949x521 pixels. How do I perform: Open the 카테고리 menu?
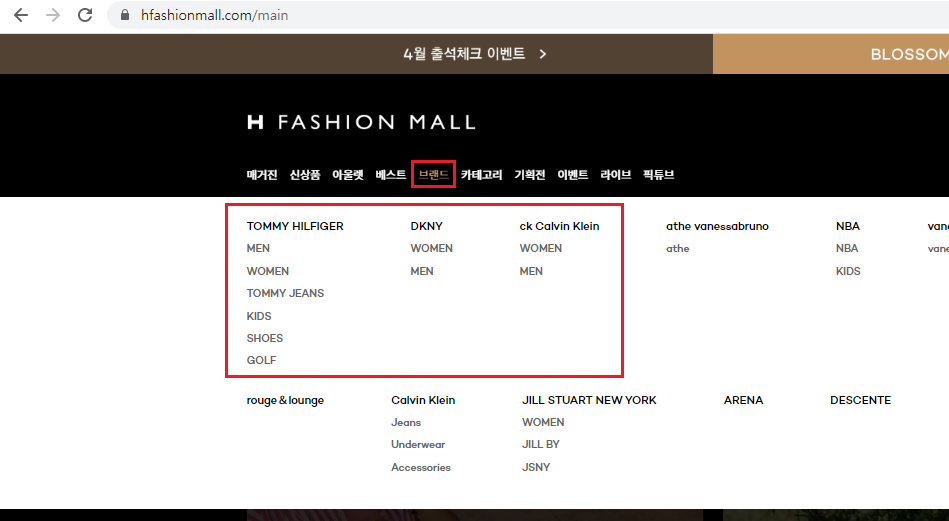[x=482, y=175]
